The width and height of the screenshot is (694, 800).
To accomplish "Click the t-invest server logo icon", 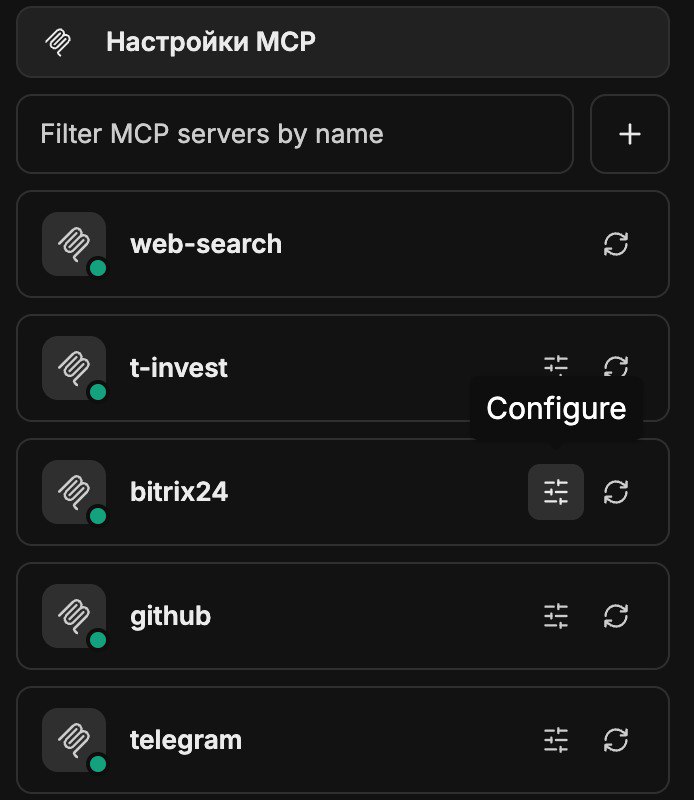I will [74, 368].
